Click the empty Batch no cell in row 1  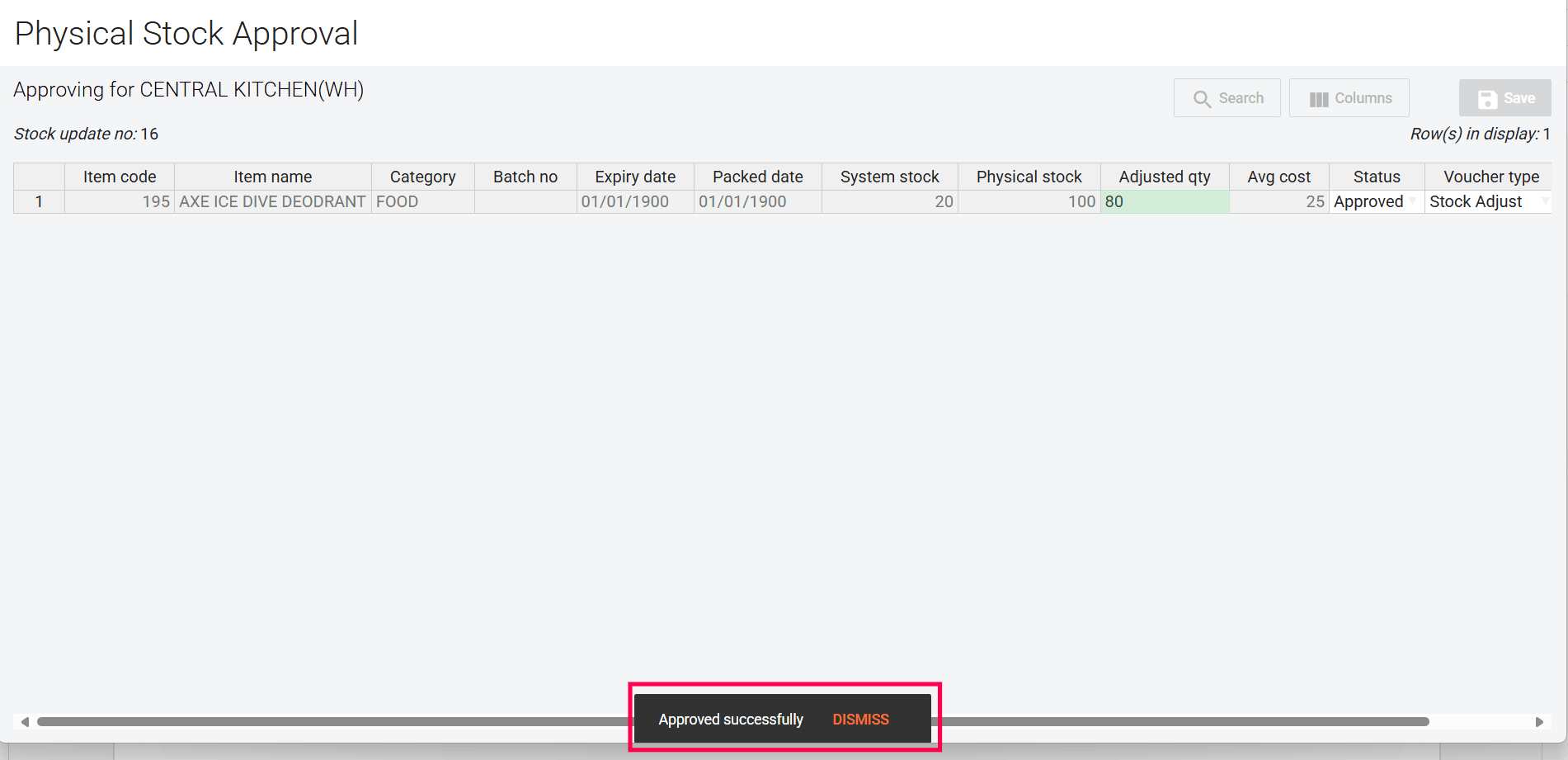[x=525, y=202]
